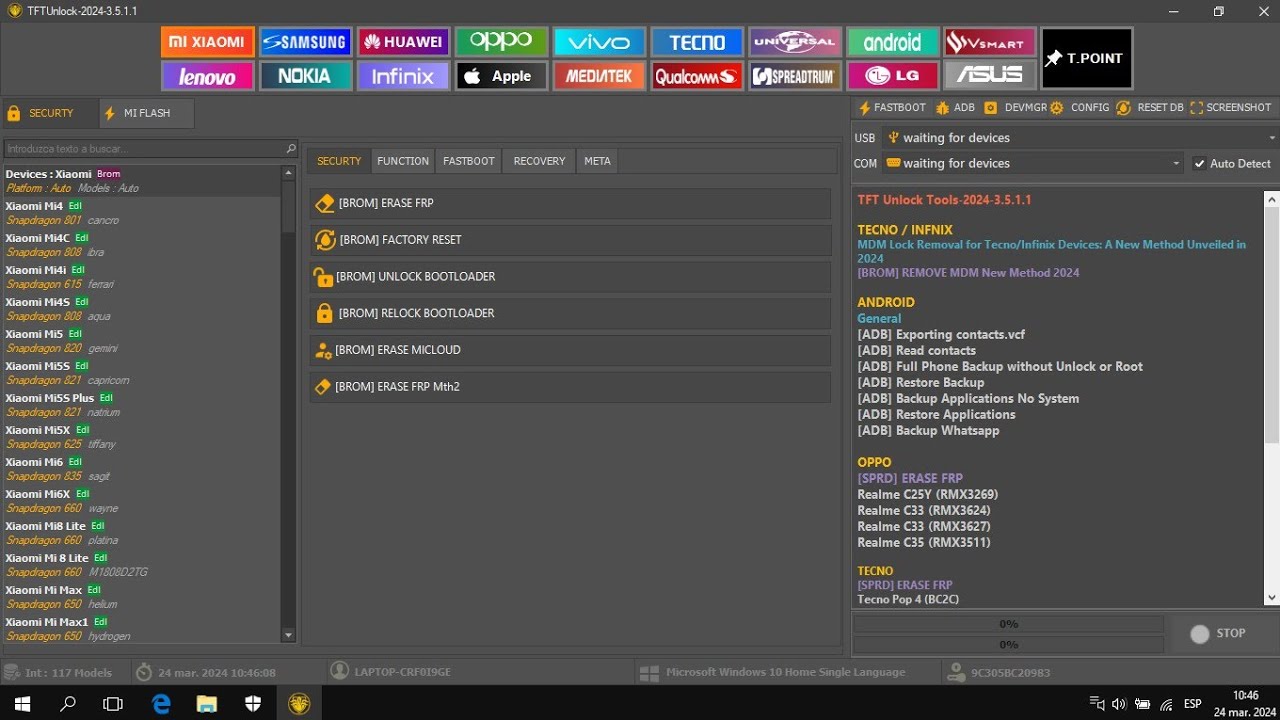
Task: Open the [BROM] REMOVE MDM New Method 2024 link
Action: click(x=968, y=272)
